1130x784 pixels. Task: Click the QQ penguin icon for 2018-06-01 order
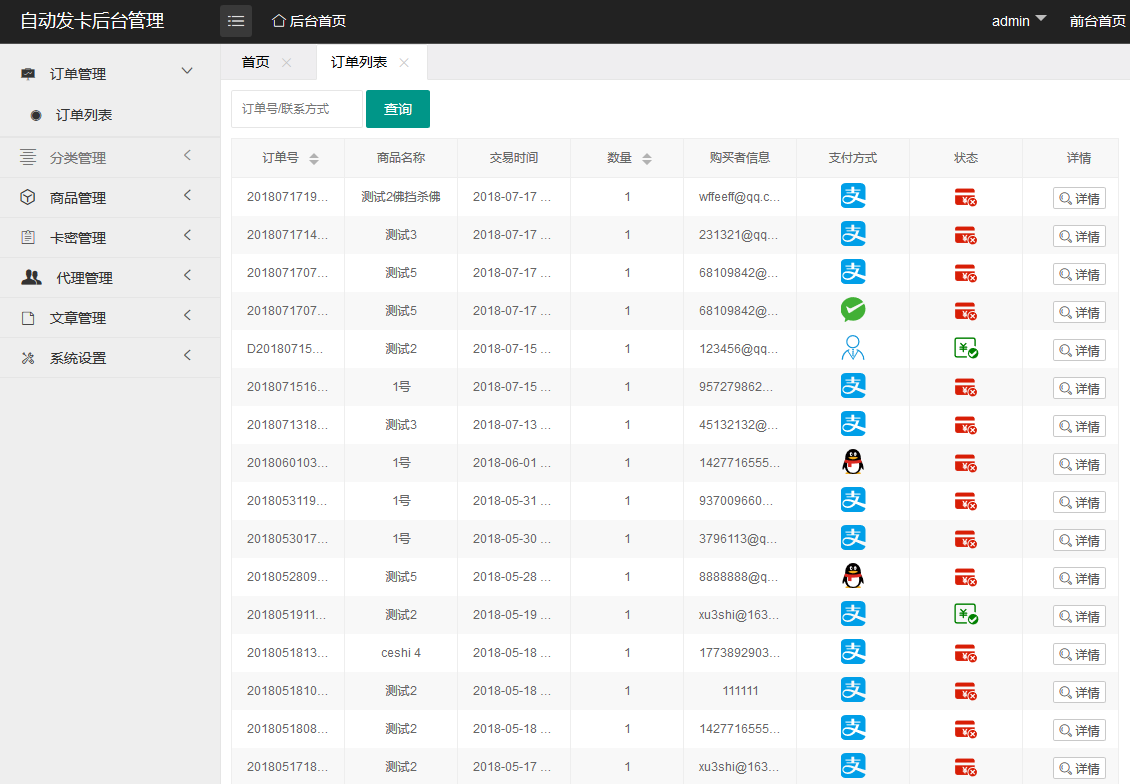[x=853, y=462]
